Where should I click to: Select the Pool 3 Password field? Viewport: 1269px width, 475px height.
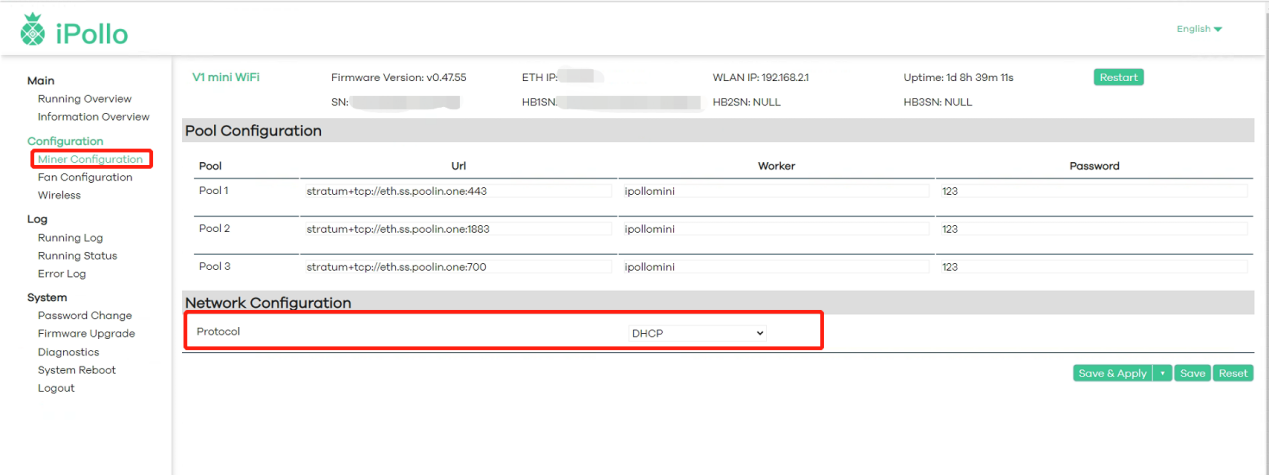point(1092,267)
